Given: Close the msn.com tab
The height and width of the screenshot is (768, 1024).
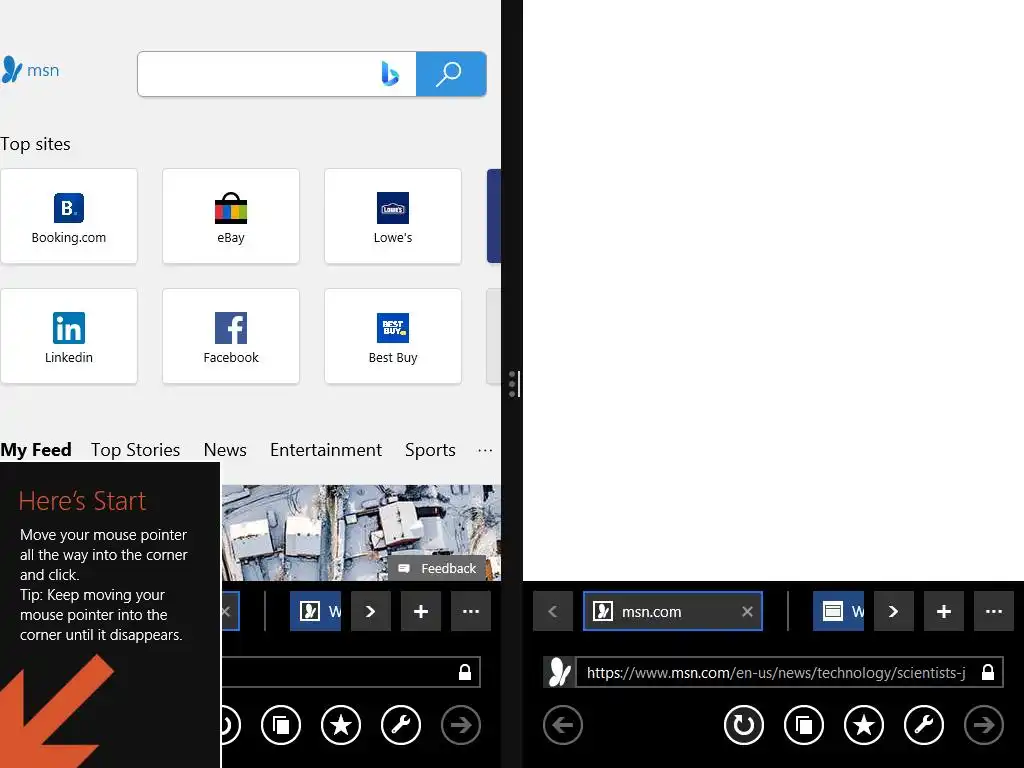Looking at the screenshot, I should (x=747, y=611).
